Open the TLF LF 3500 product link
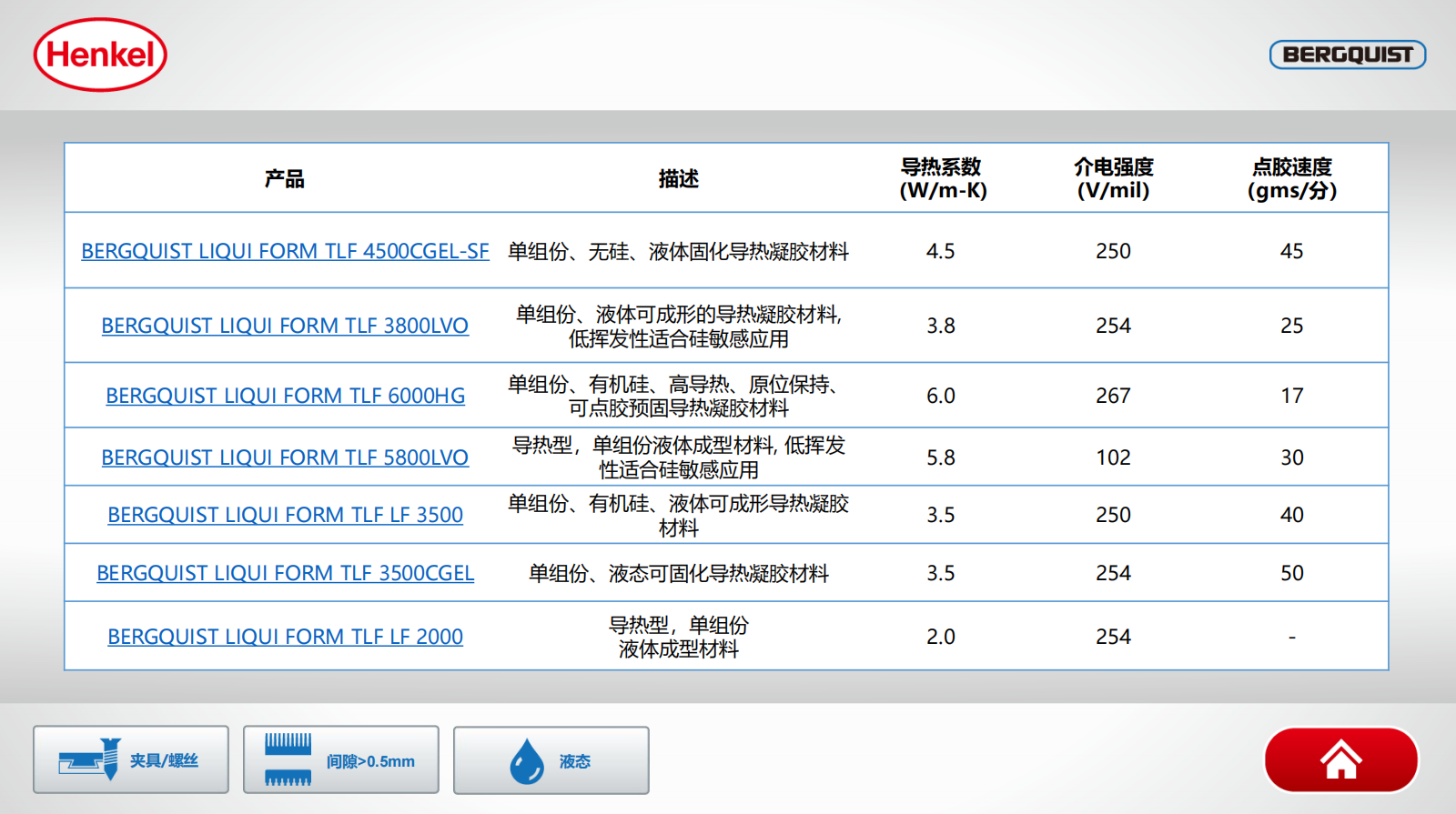1456x814 pixels. click(285, 515)
